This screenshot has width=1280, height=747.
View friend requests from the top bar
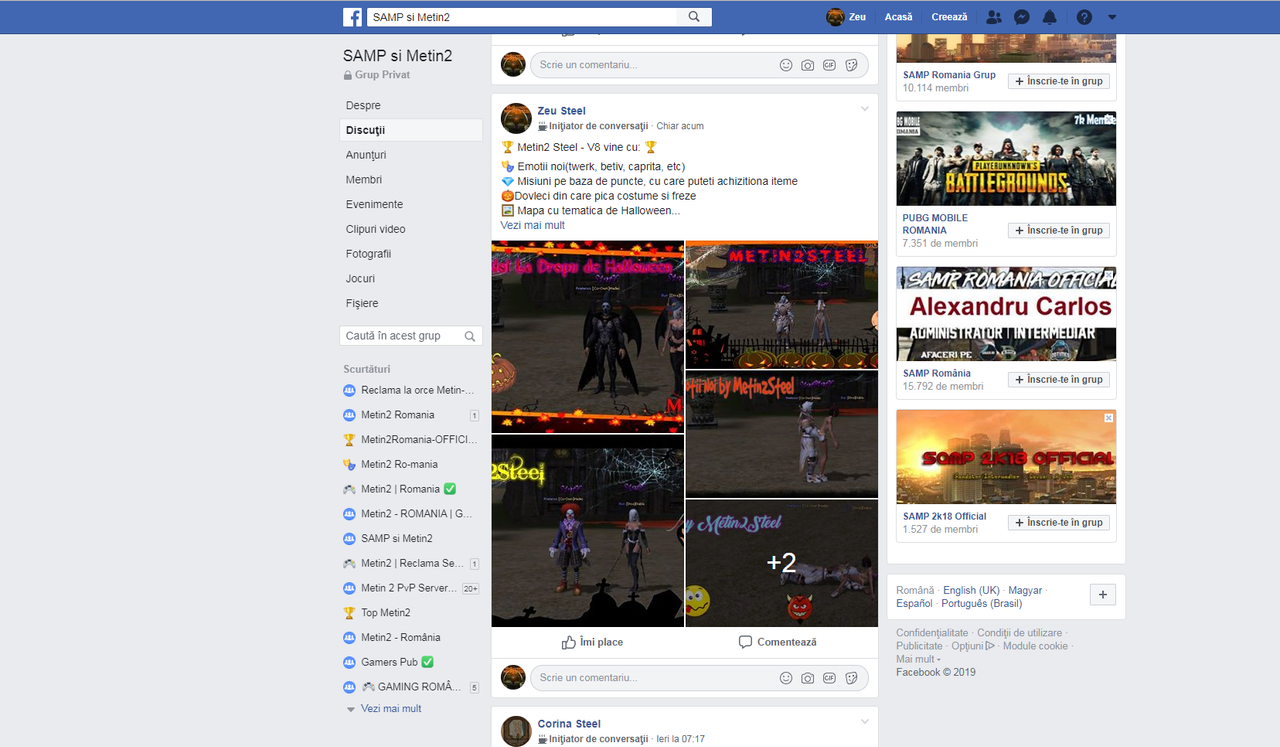(x=993, y=16)
